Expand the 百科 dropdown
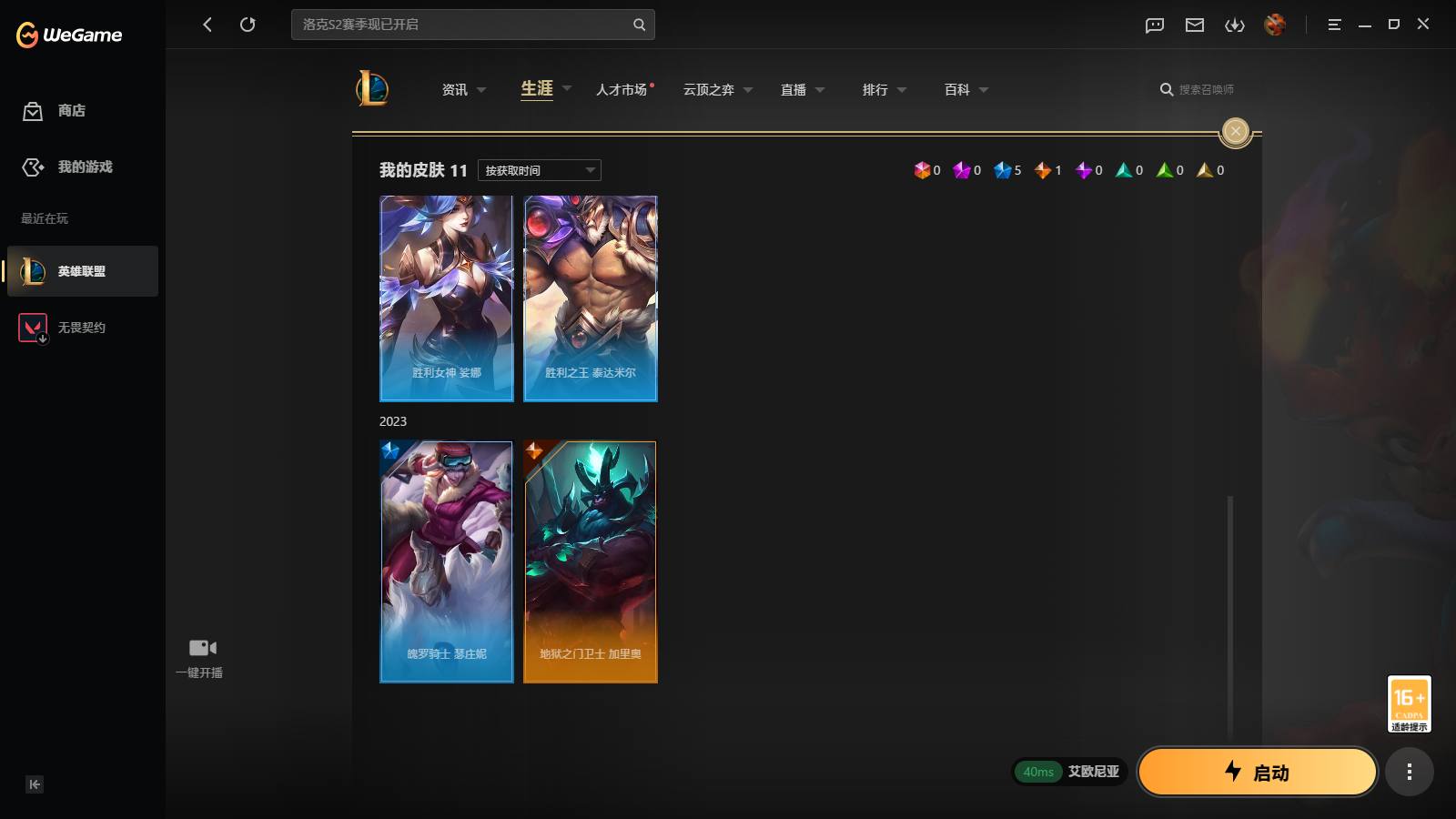This screenshot has height=819, width=1456. [984, 90]
